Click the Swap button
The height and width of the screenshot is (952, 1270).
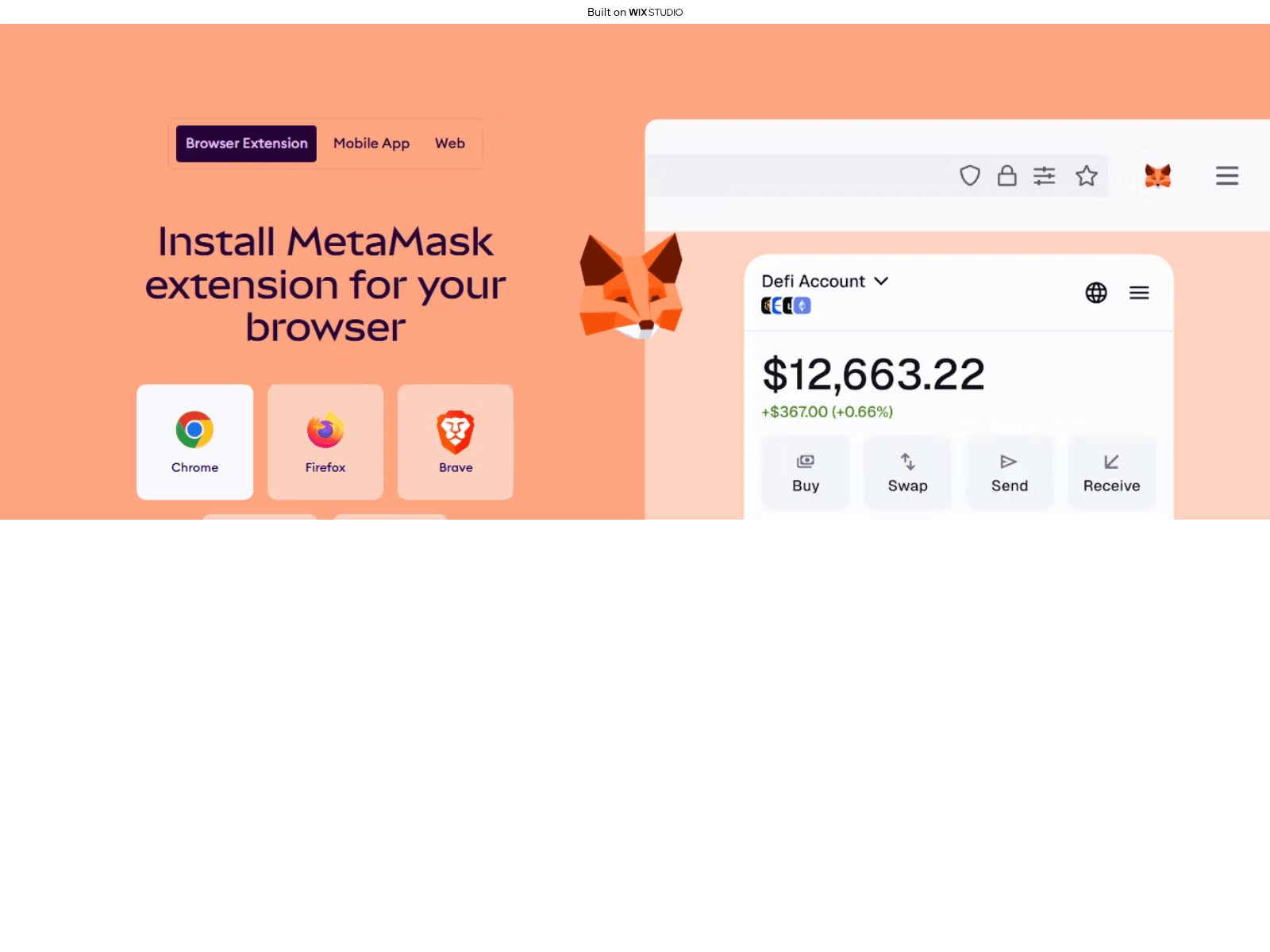pyautogui.click(x=907, y=474)
